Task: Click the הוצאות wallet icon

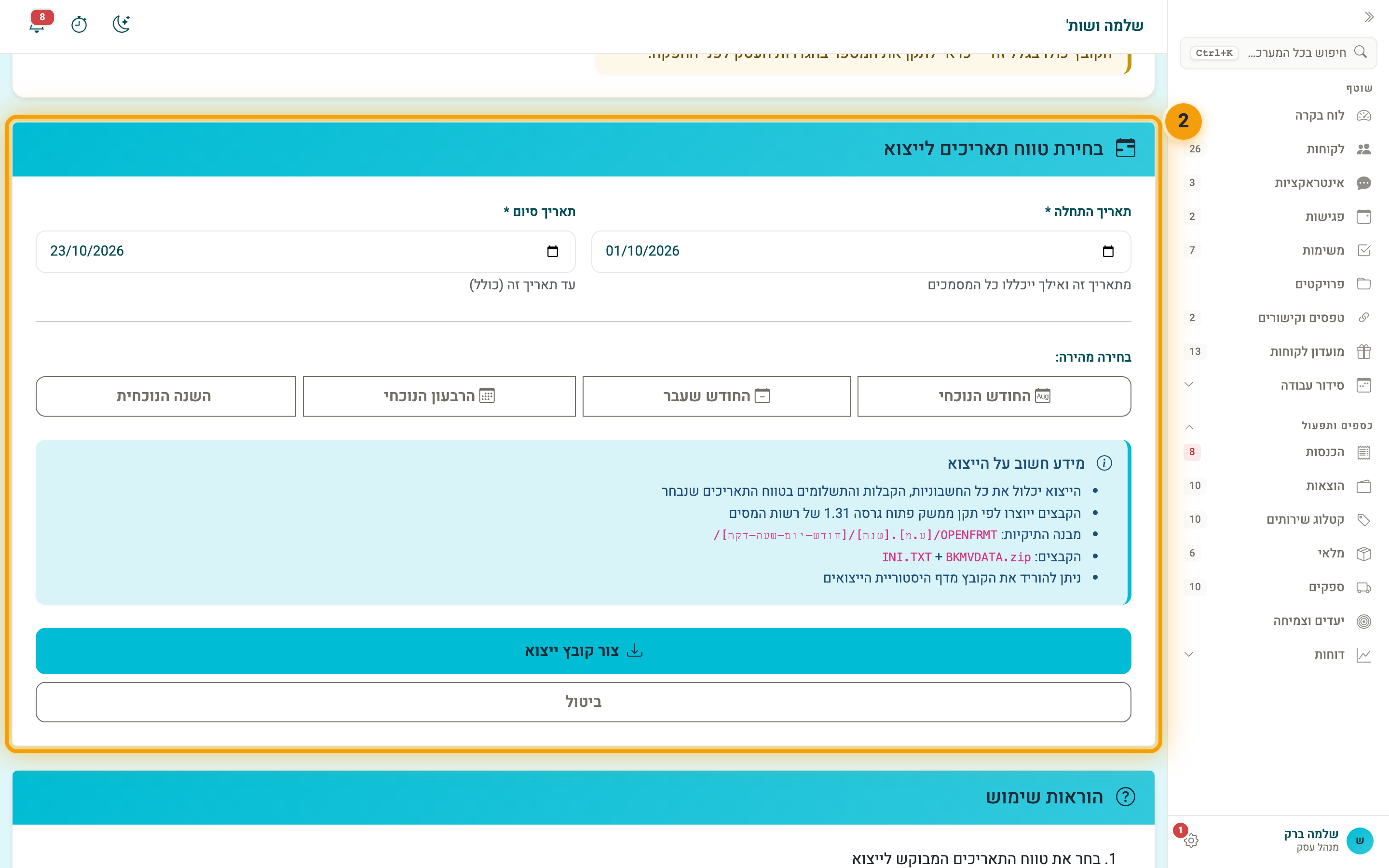Action: pyautogui.click(x=1364, y=486)
